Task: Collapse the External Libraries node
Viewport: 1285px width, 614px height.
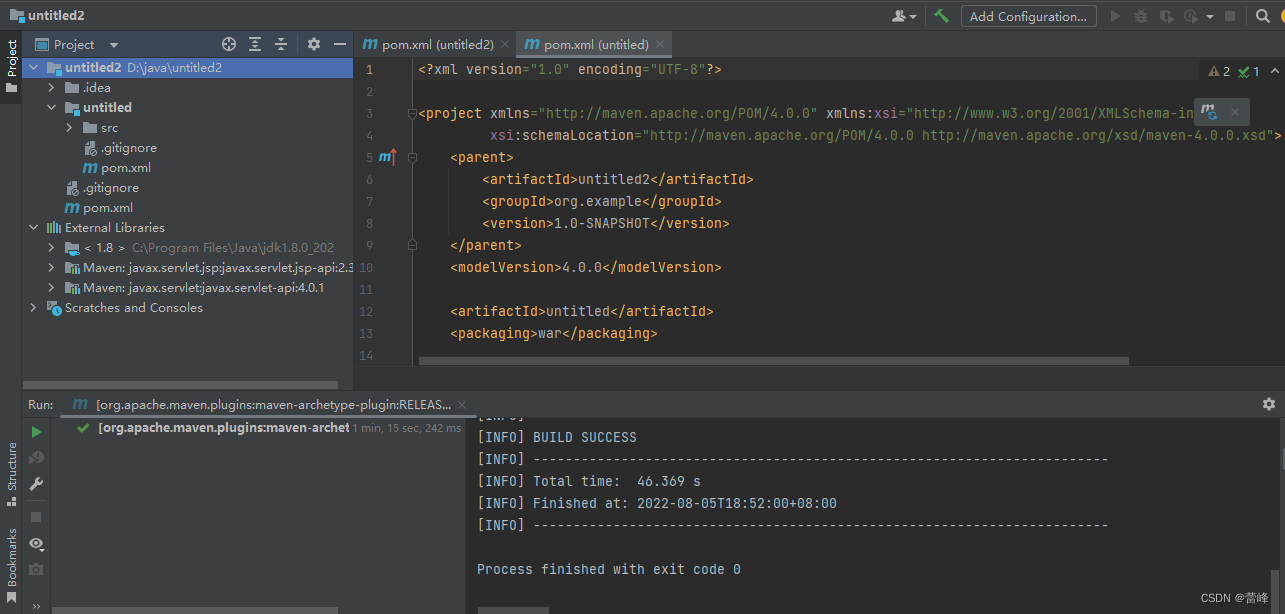Action: [33, 228]
